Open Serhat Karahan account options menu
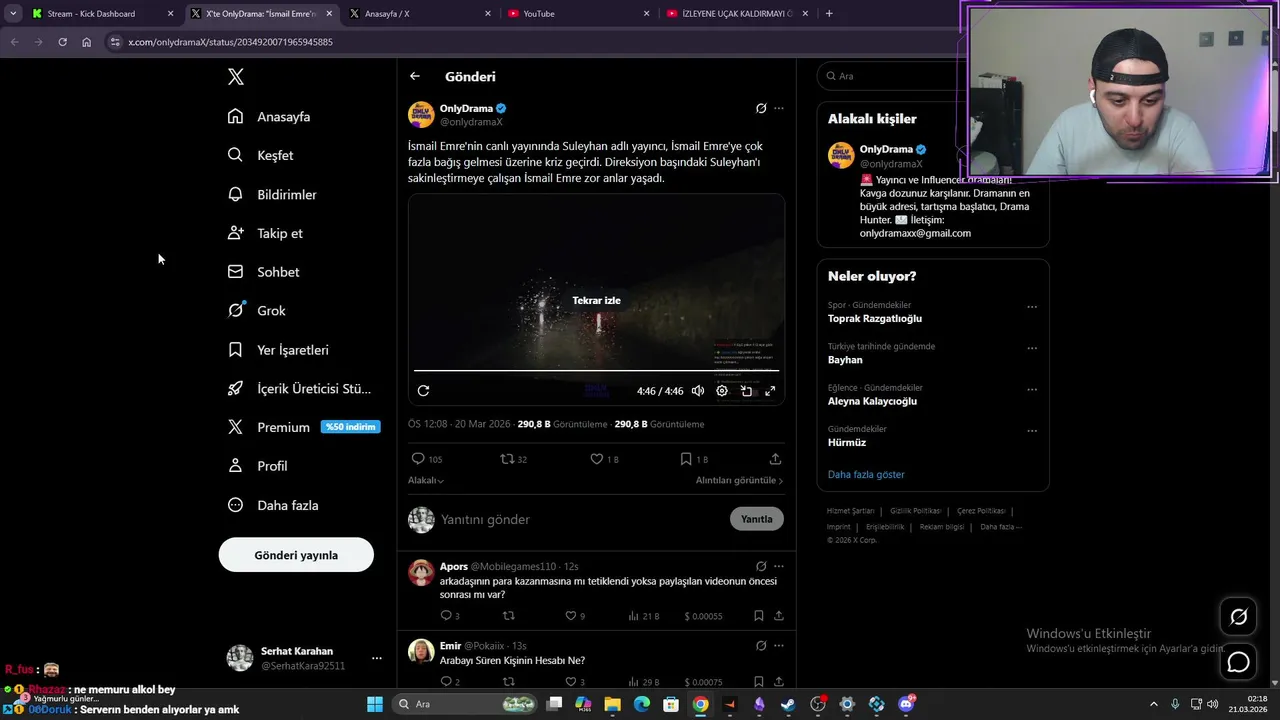 (377, 658)
